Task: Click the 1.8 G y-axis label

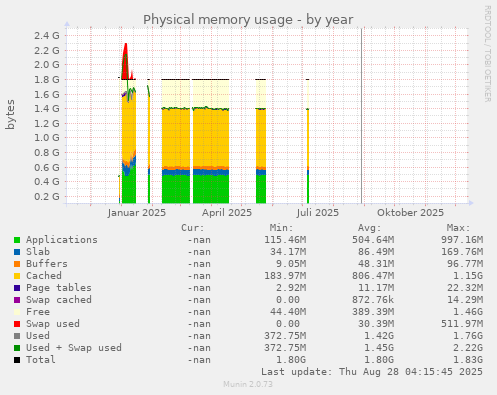Action: tap(47, 79)
